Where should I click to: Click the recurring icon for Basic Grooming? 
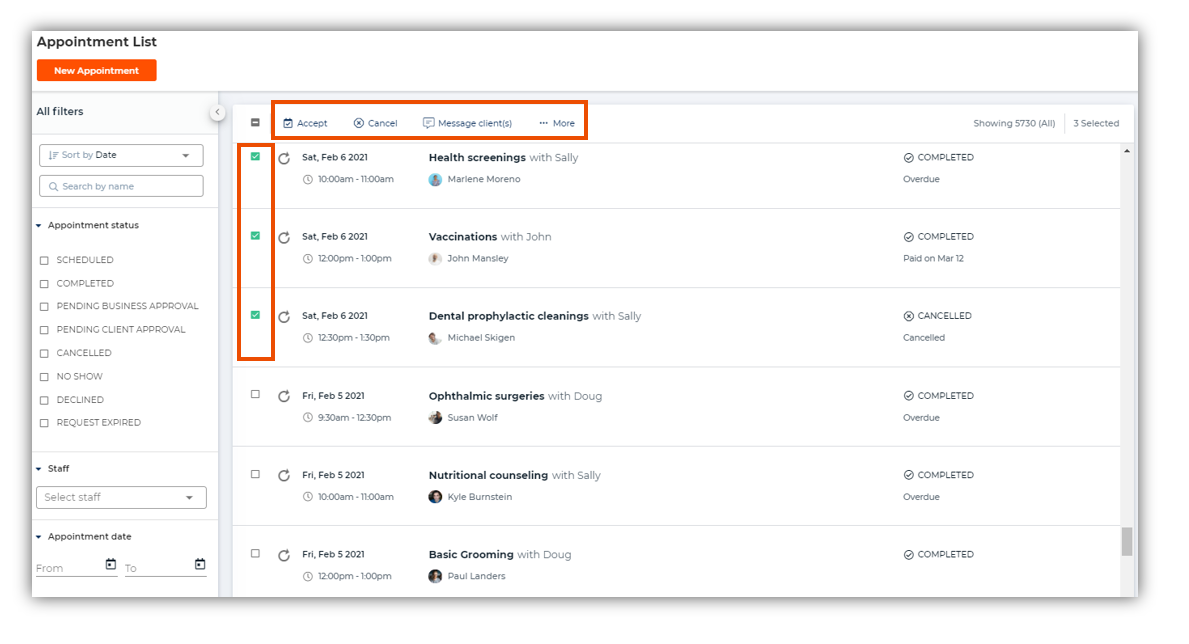point(284,555)
